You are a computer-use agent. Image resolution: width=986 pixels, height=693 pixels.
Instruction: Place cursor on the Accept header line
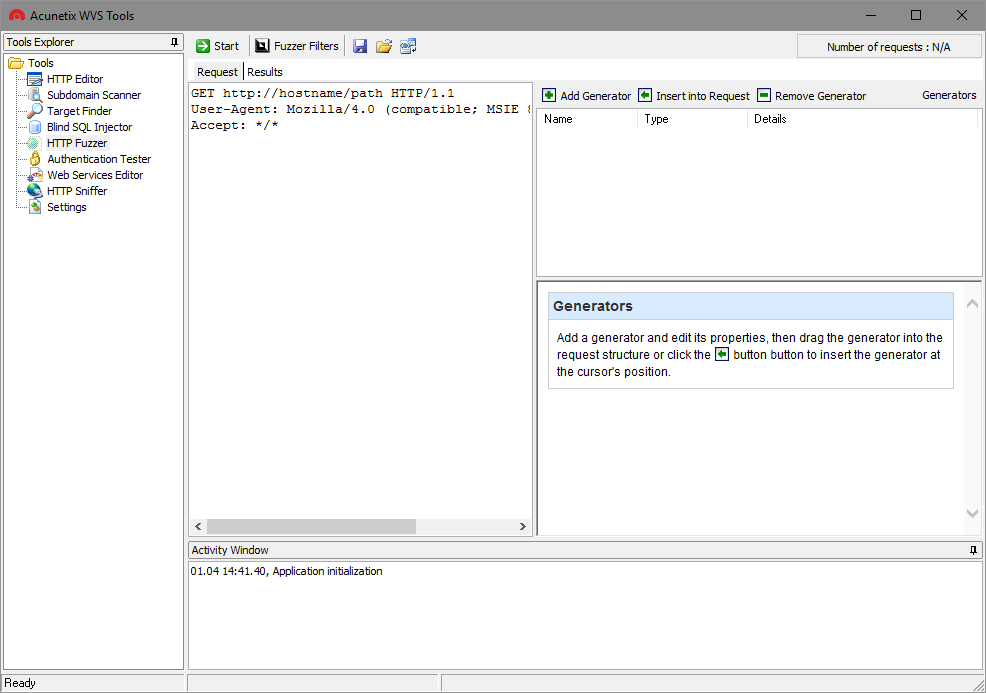pos(235,125)
